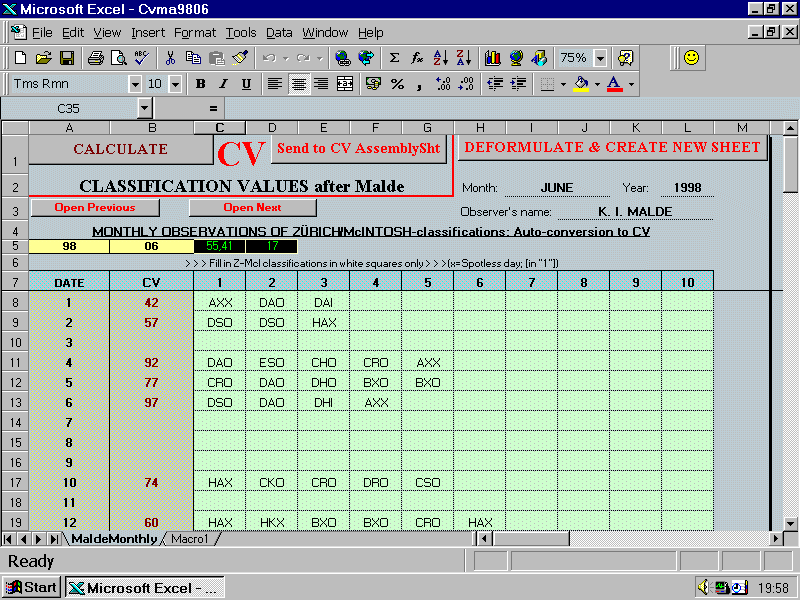Click the AutoSum sigma icon

(394, 58)
